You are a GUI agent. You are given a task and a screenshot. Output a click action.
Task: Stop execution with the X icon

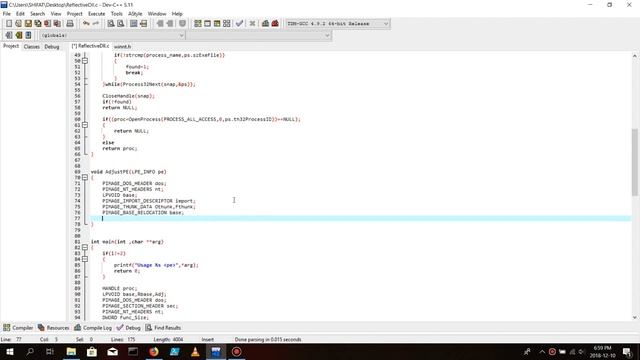[252, 24]
